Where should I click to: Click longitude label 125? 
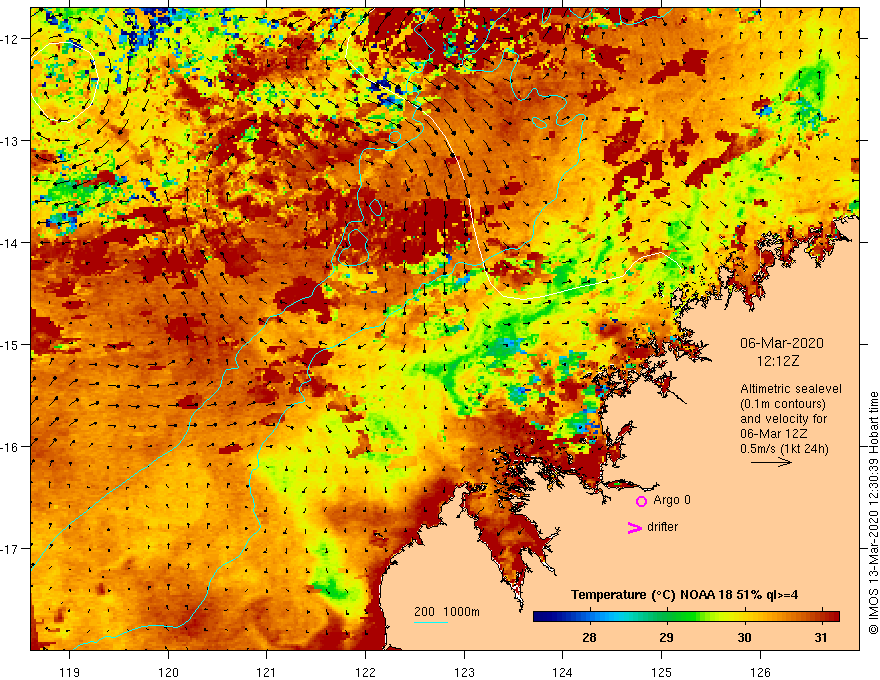click(662, 672)
